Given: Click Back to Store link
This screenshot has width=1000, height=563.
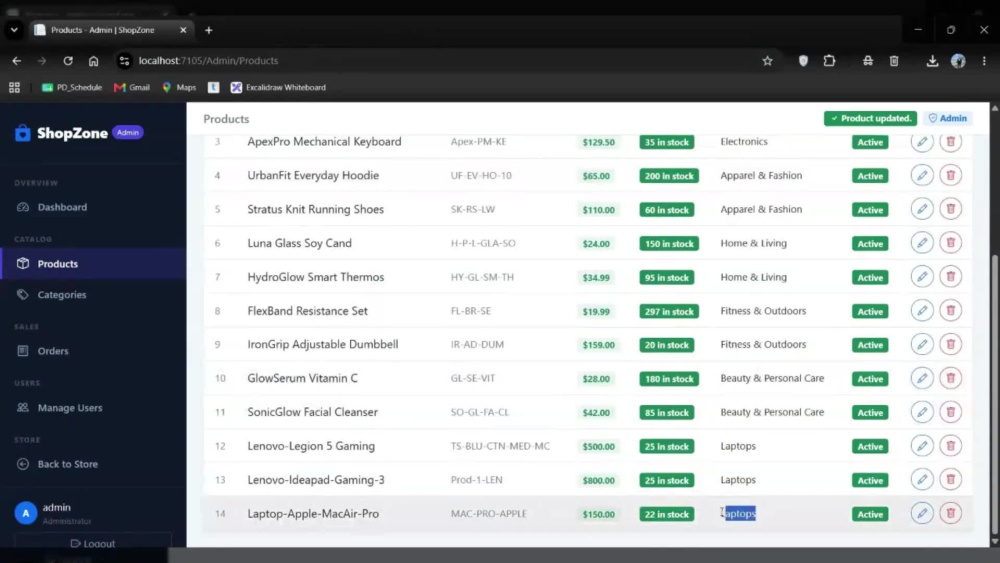Looking at the screenshot, I should click(93, 464).
